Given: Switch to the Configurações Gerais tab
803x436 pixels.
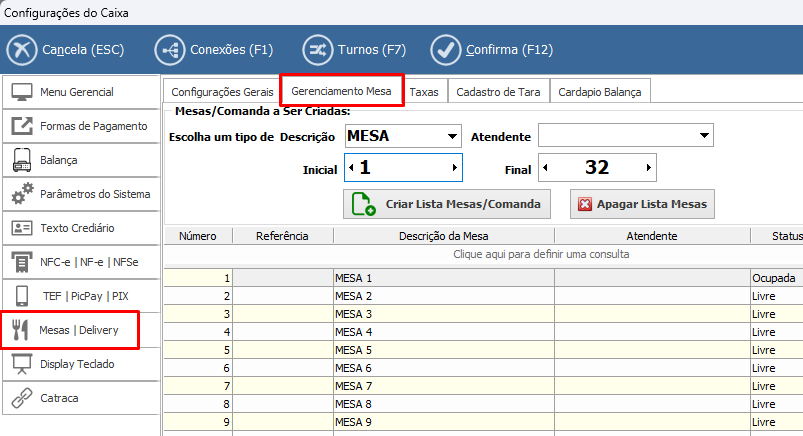Looking at the screenshot, I should (x=222, y=92).
